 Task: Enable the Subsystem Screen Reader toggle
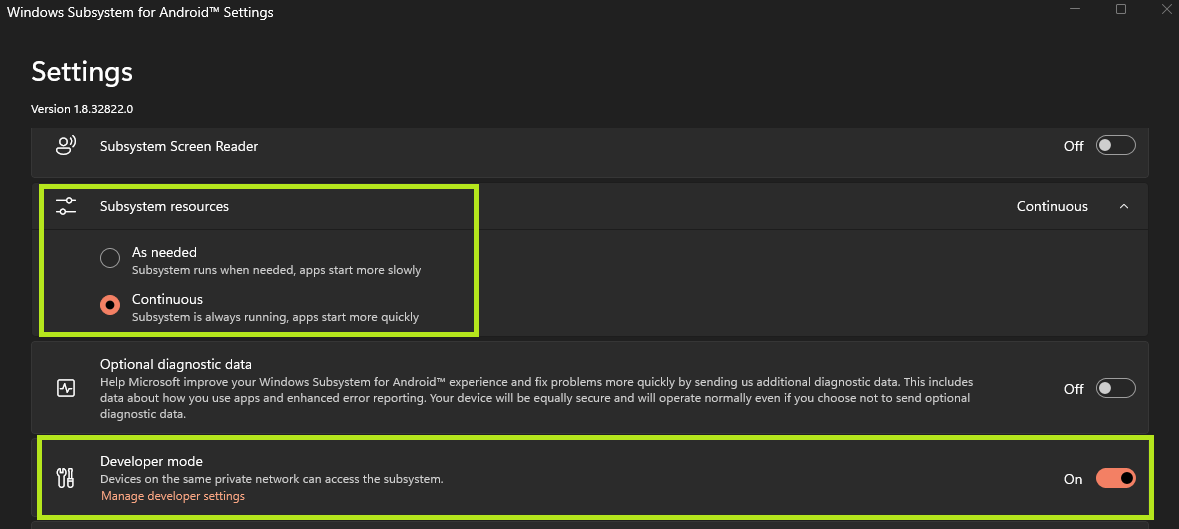[1115, 146]
